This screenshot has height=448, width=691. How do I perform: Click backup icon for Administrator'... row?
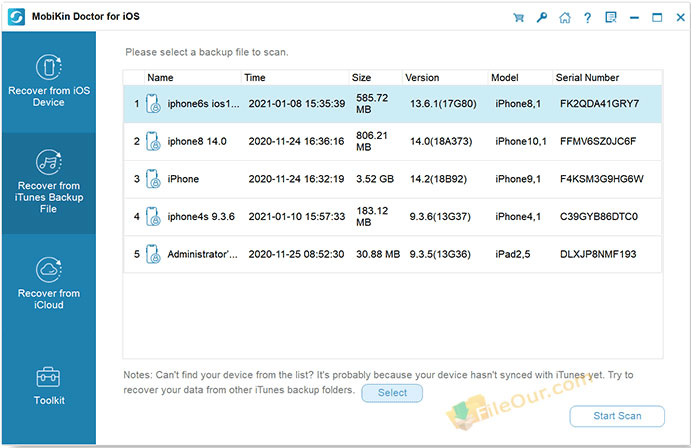[x=153, y=254]
